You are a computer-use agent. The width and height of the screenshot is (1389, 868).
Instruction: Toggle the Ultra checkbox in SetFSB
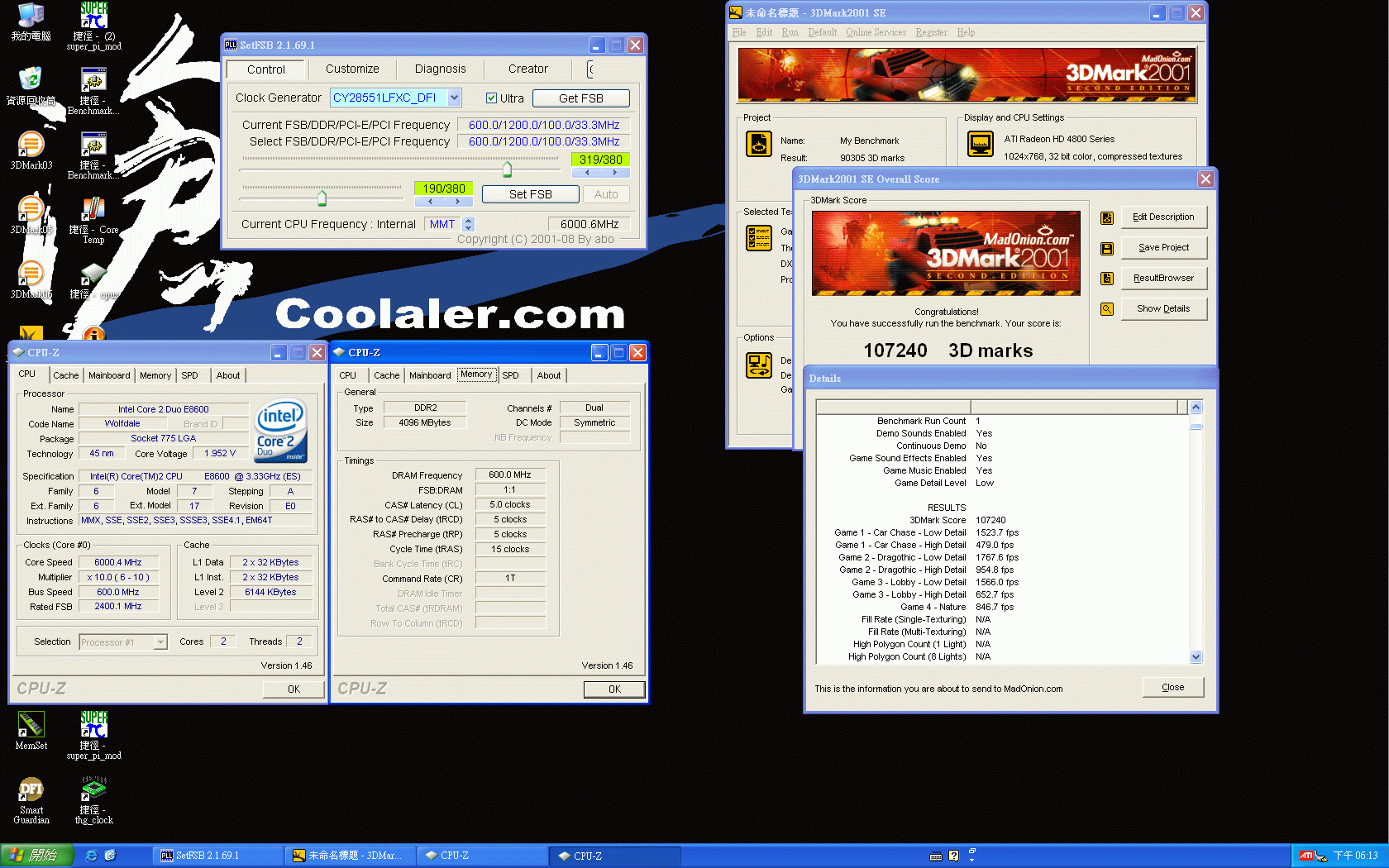click(492, 98)
